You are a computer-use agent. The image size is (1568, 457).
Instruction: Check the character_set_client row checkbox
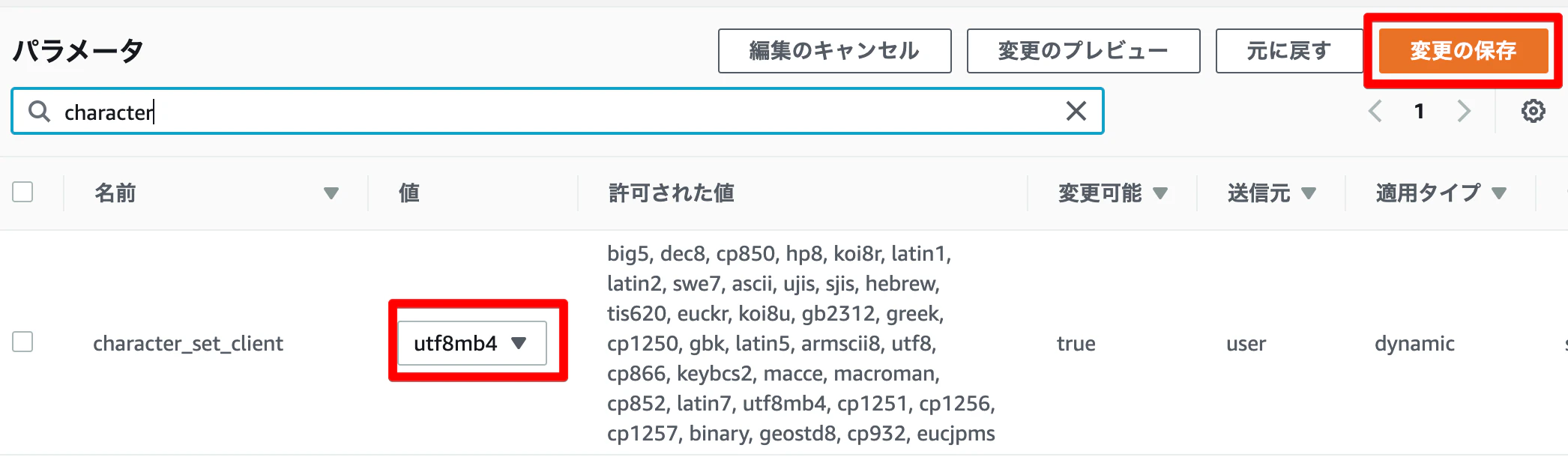coord(22,342)
